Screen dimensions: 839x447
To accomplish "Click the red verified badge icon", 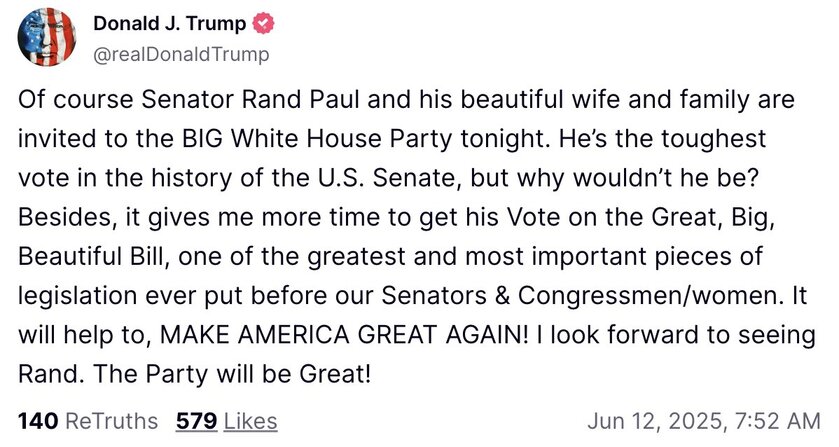I will pos(263,24).
